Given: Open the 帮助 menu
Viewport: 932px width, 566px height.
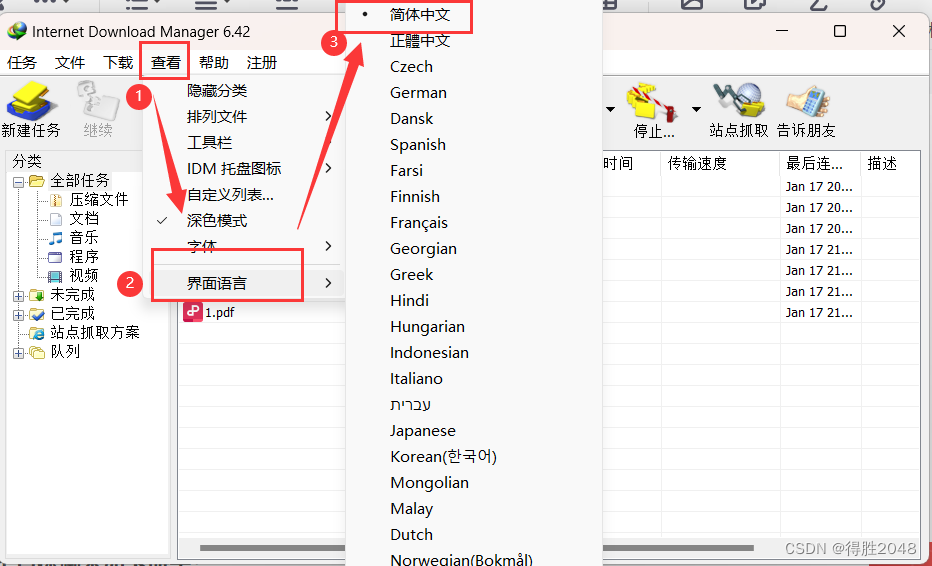Looking at the screenshot, I should pos(213,62).
